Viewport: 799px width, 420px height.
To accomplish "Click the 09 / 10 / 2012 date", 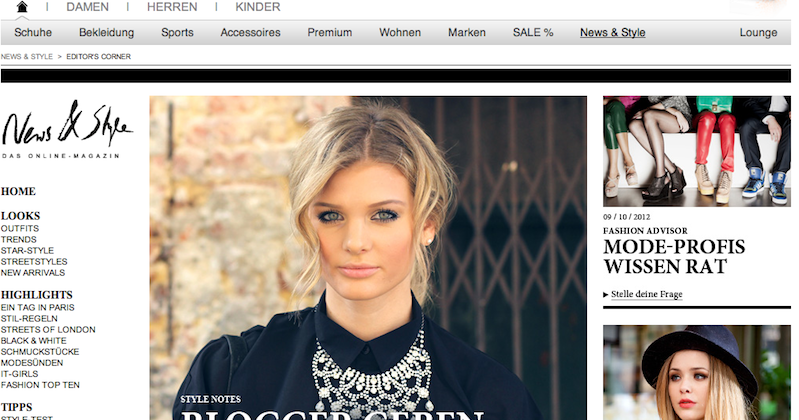I will 626,217.
